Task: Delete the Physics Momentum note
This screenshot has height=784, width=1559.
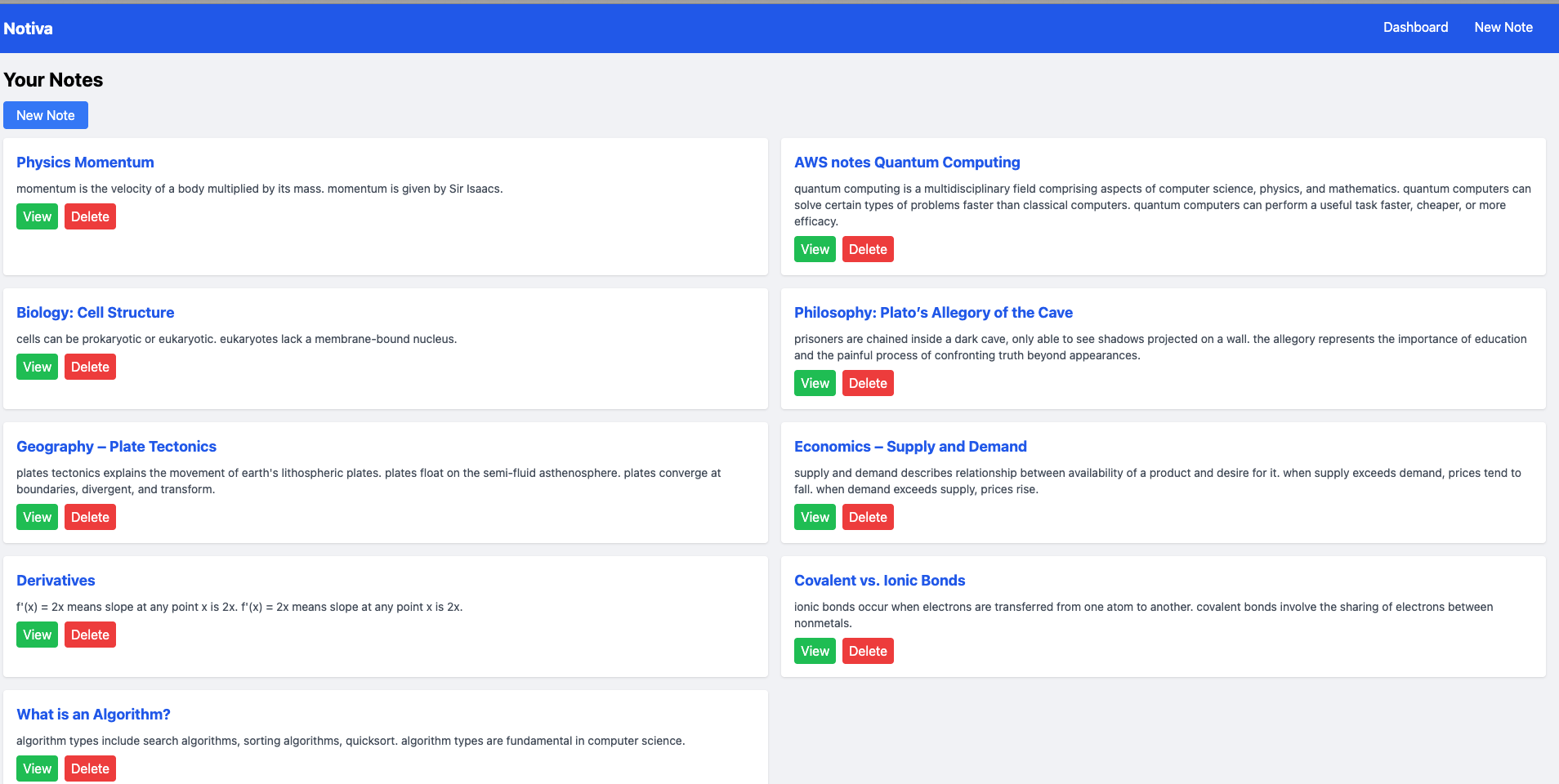Action: pos(90,216)
